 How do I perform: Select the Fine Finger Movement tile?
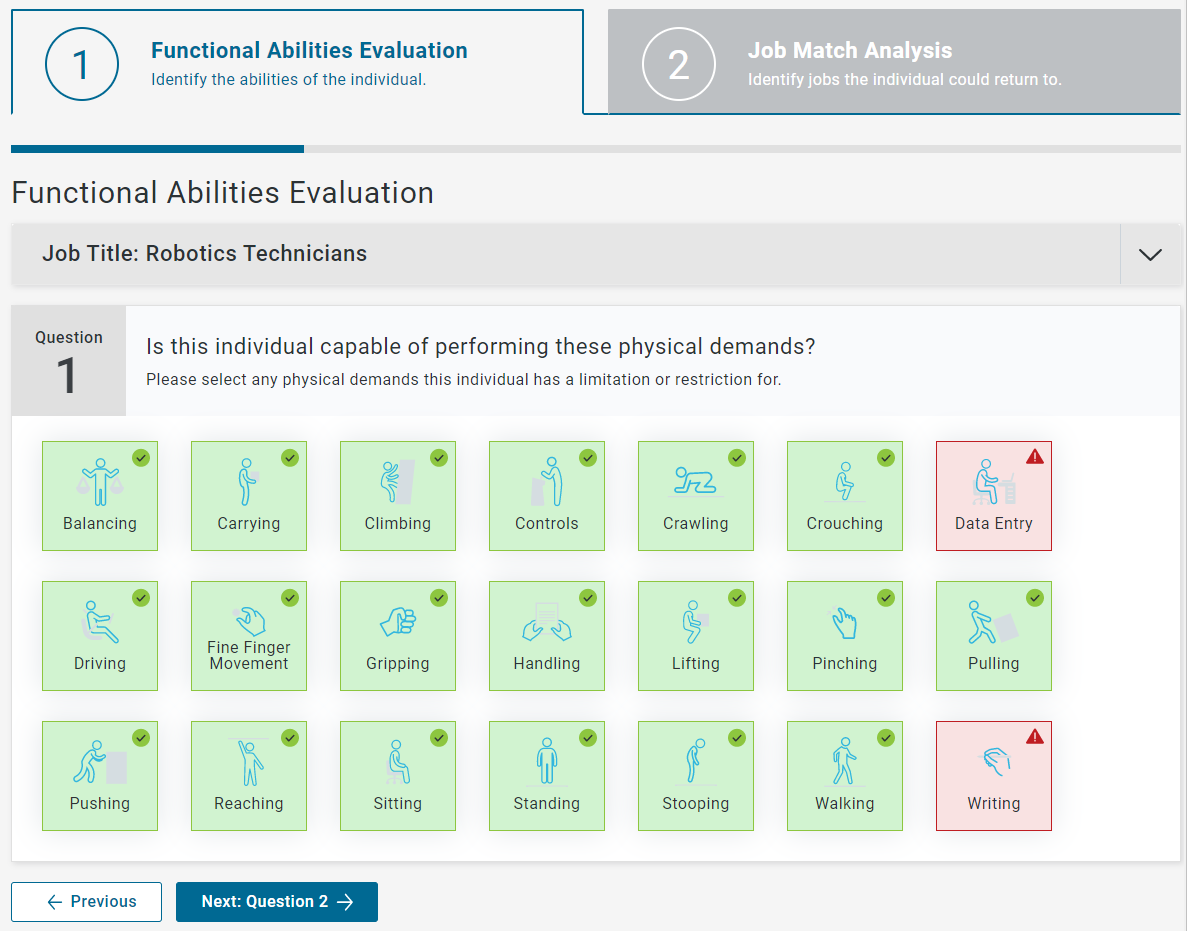coord(249,636)
